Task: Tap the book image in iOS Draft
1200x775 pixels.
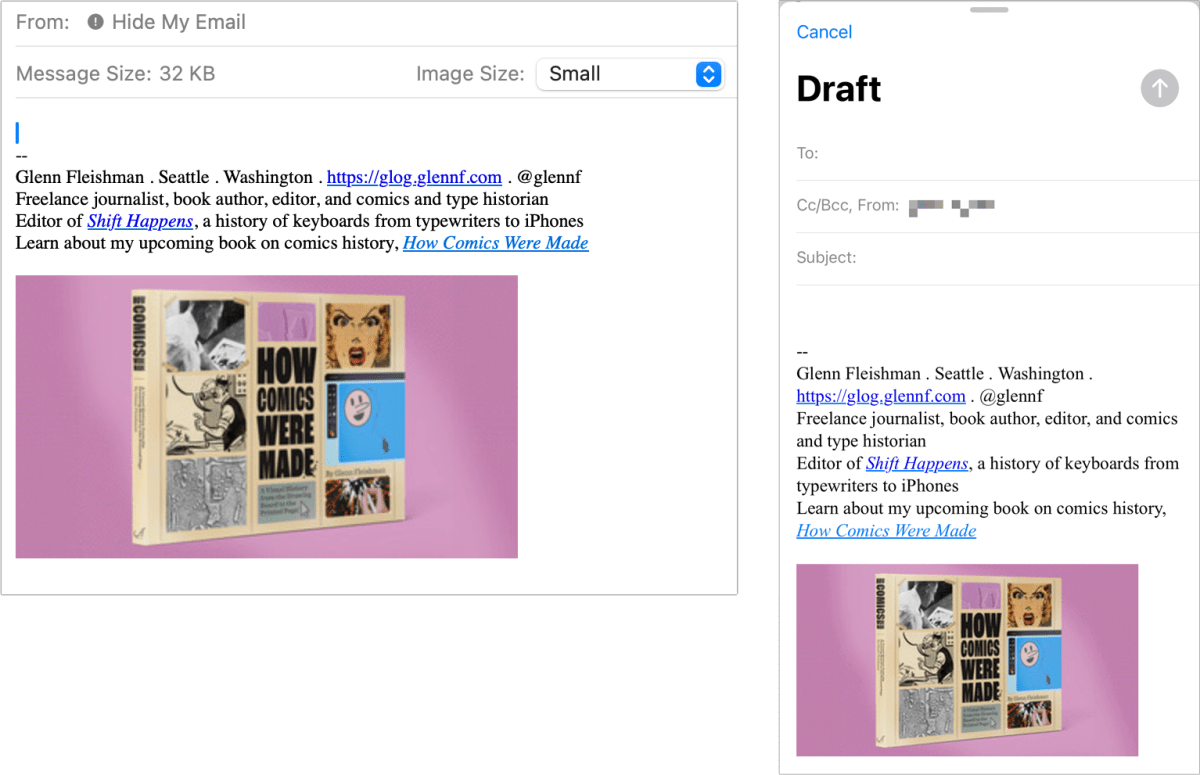Action: (967, 660)
